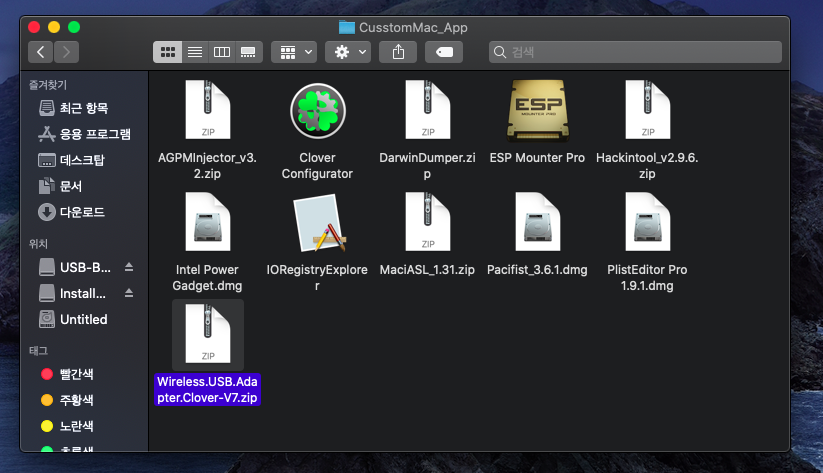Image resolution: width=823 pixels, height=473 pixels.
Task: Select the ESP Mounter Pro app icon
Action: point(537,111)
